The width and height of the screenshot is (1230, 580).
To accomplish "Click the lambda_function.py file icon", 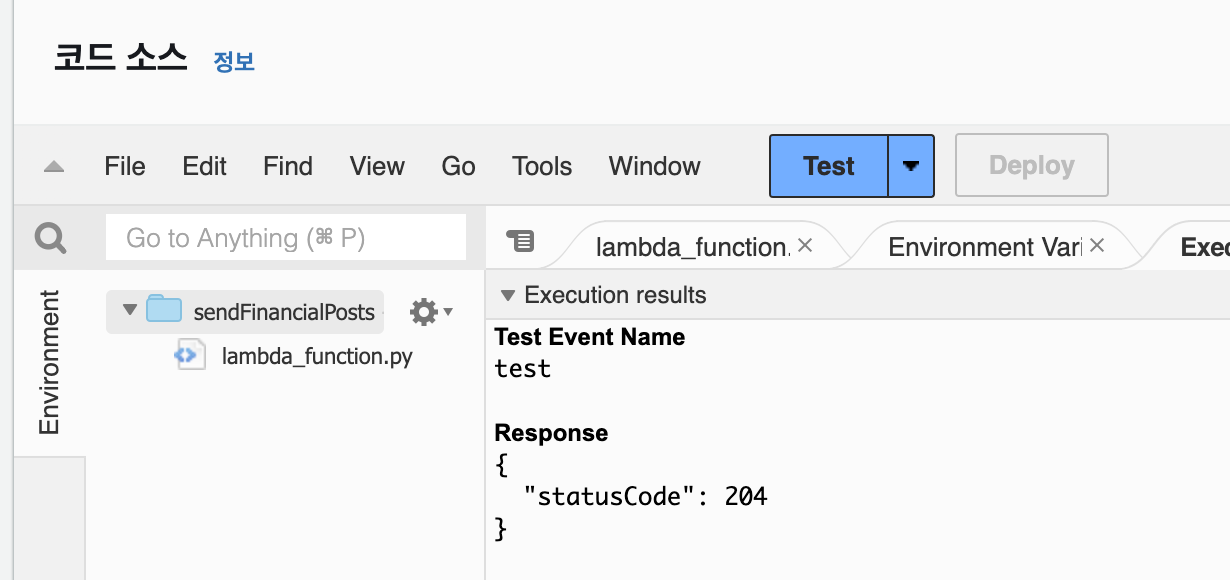I will pos(191,355).
